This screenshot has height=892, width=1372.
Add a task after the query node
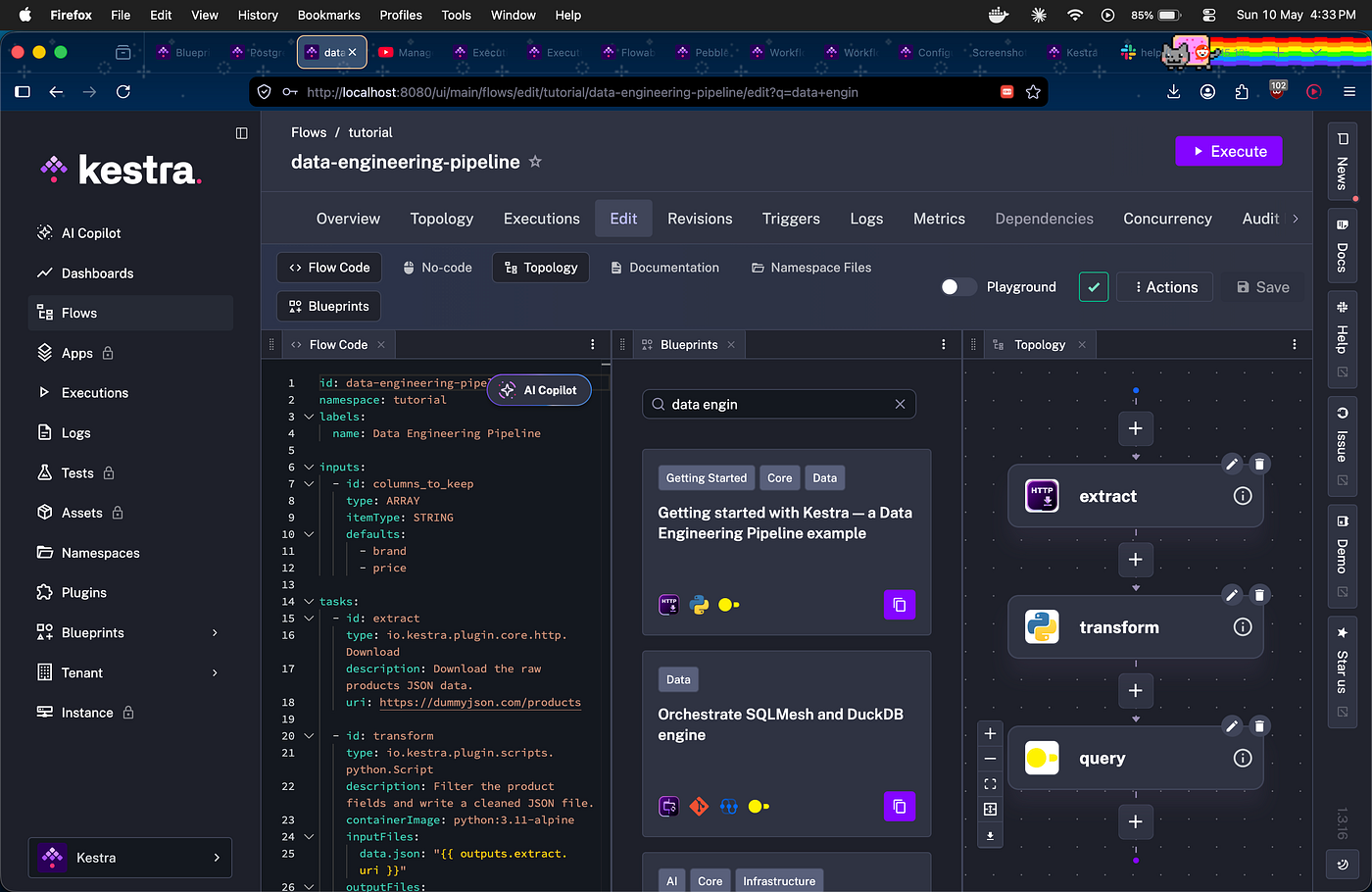[1136, 821]
